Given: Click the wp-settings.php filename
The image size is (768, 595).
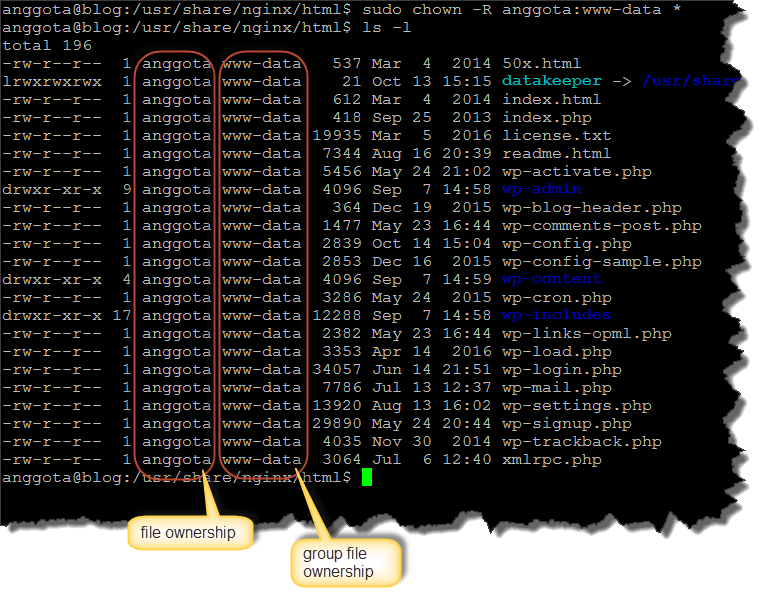Looking at the screenshot, I should point(576,406).
